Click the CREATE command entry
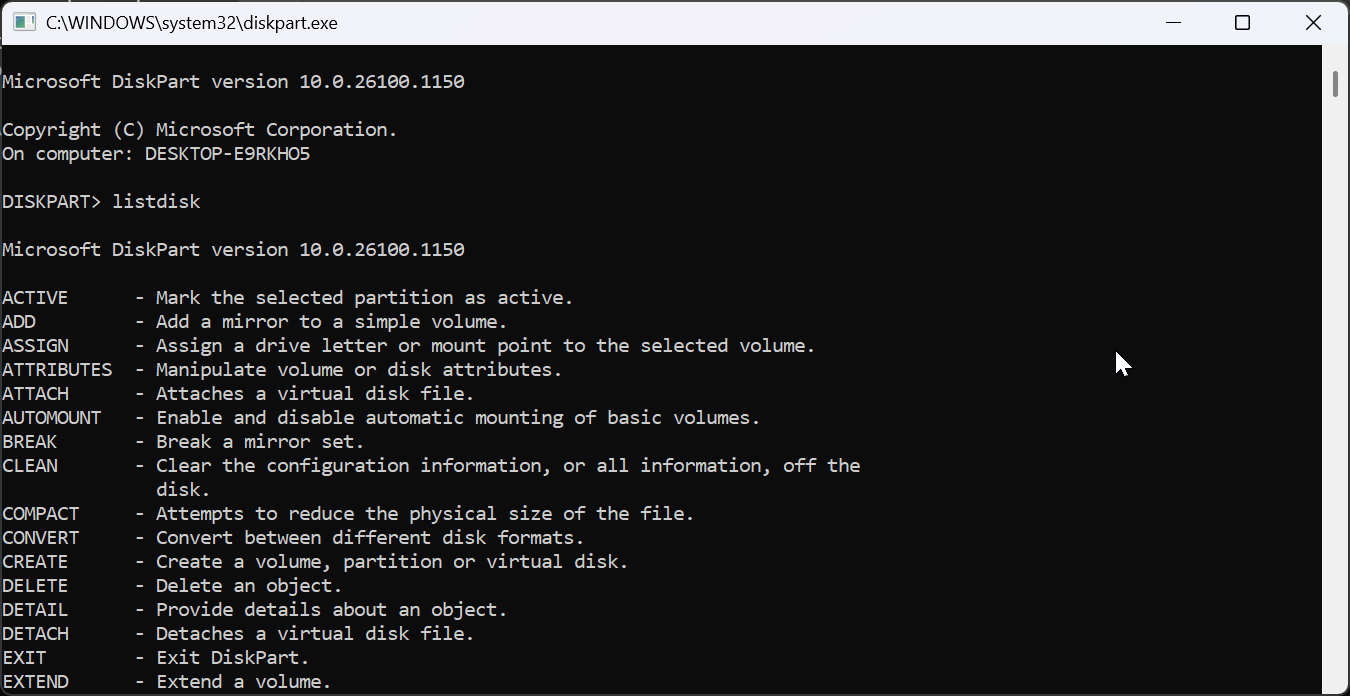 (x=35, y=562)
